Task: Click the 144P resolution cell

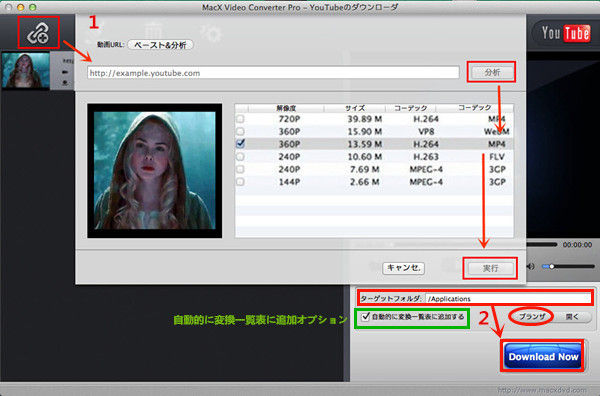Action: click(289, 182)
